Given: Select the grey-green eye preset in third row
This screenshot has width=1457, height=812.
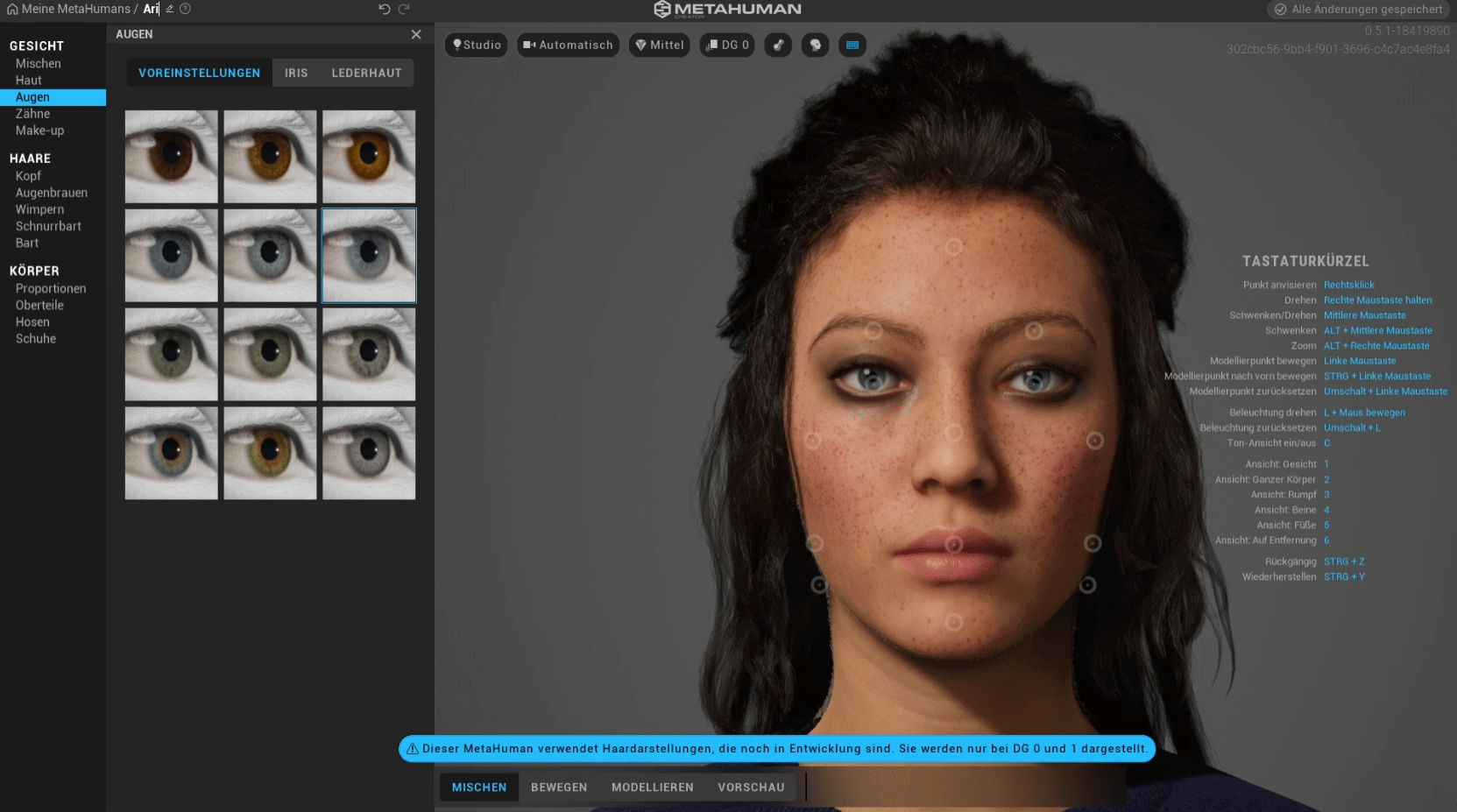Looking at the screenshot, I should click(369, 355).
